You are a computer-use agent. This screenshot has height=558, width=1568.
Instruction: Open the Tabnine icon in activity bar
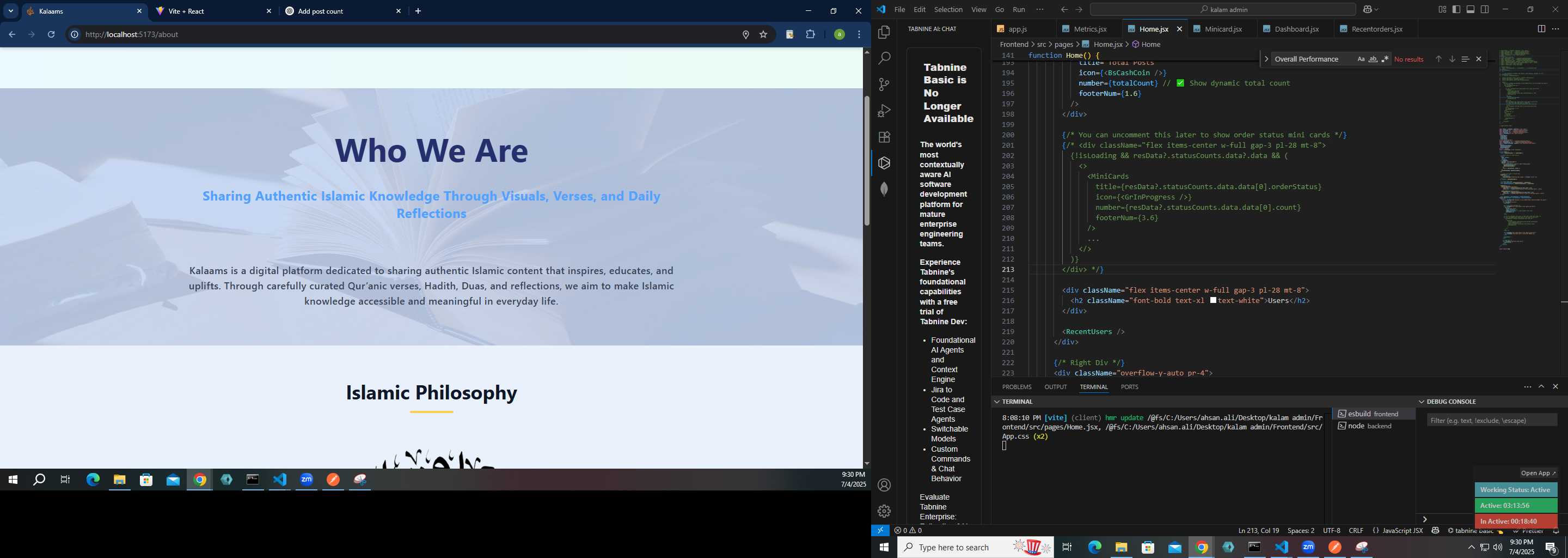pos(884,163)
